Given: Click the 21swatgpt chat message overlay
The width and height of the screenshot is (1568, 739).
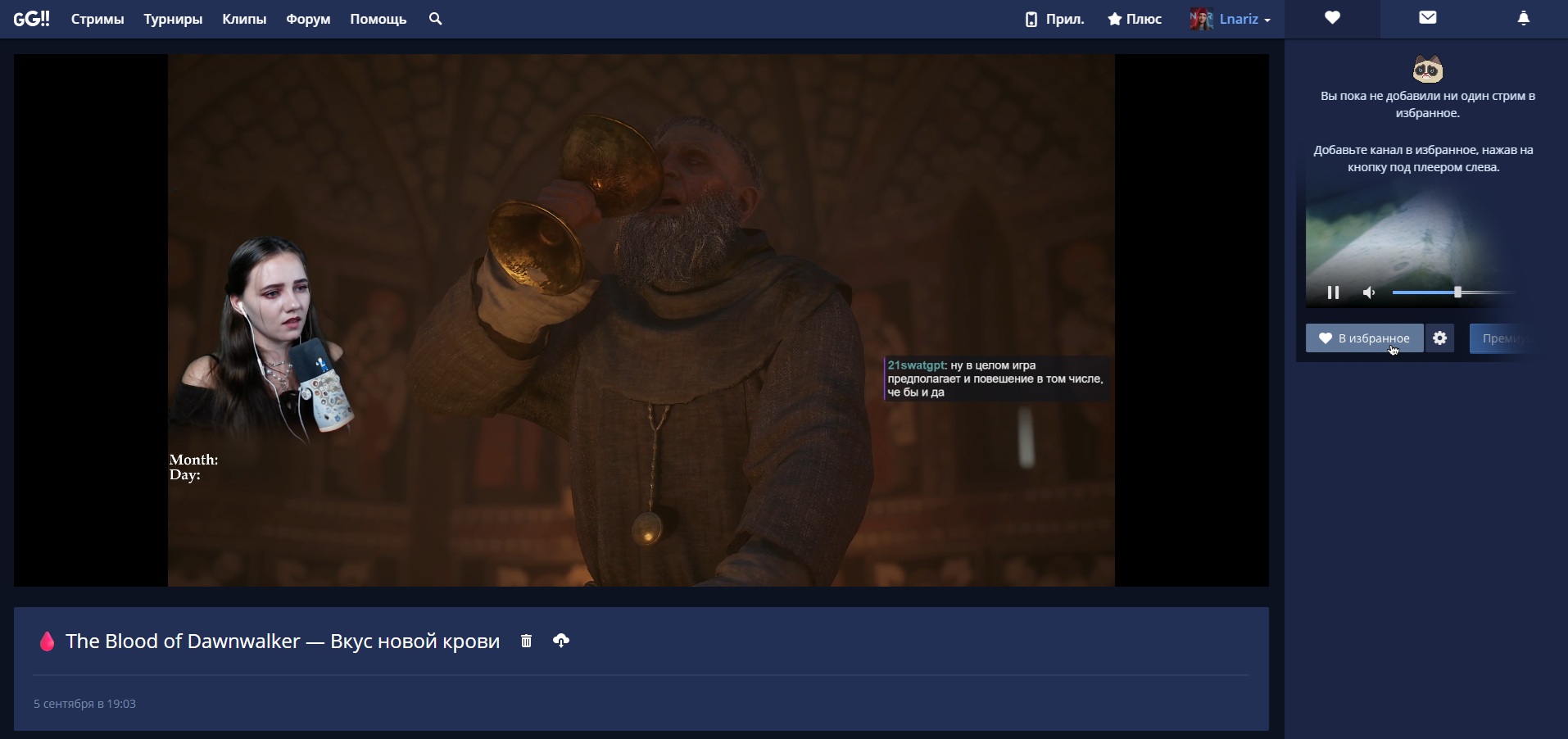Looking at the screenshot, I should pyautogui.click(x=997, y=379).
